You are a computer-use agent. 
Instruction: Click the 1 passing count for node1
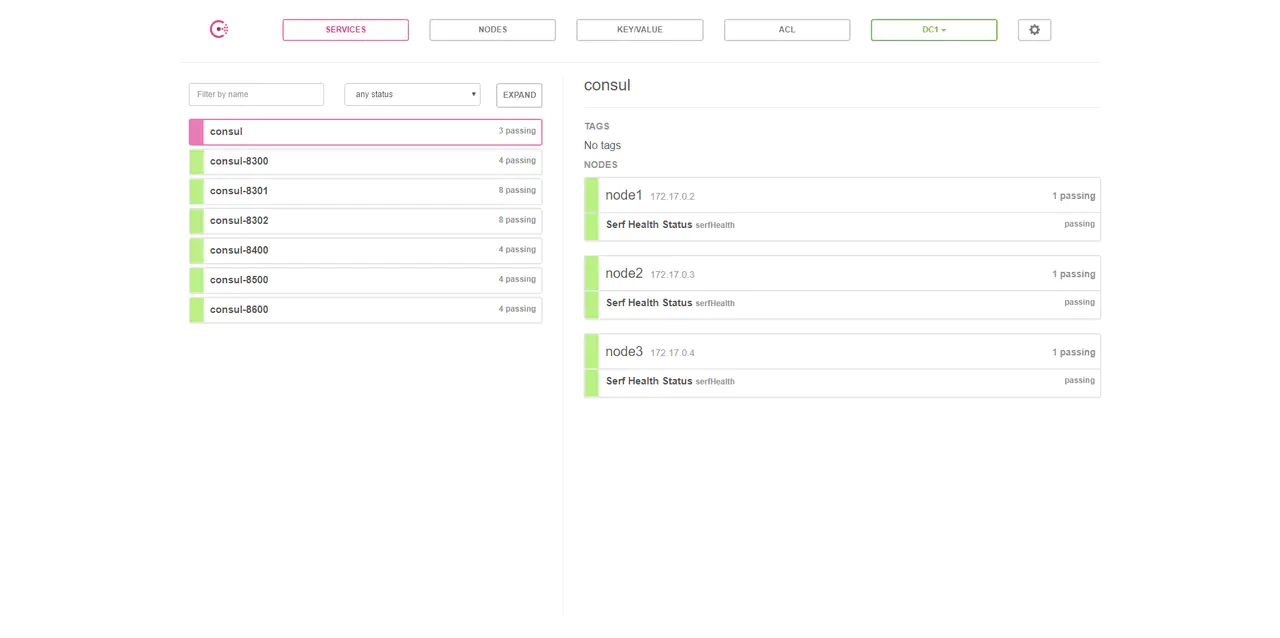[x=1073, y=196]
